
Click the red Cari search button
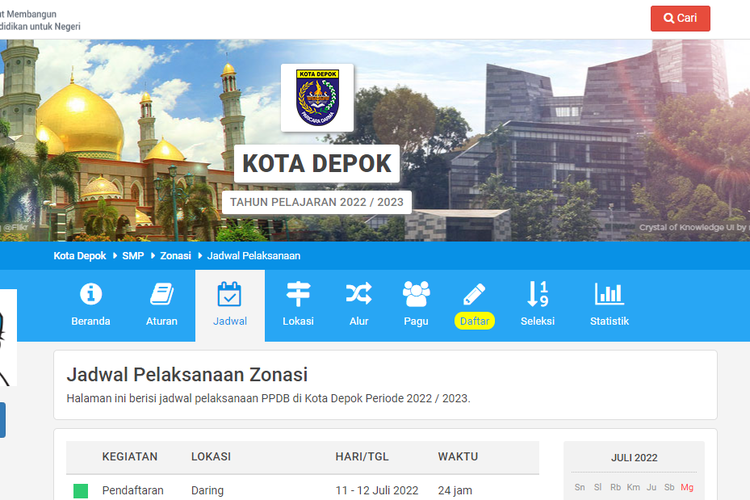(680, 18)
